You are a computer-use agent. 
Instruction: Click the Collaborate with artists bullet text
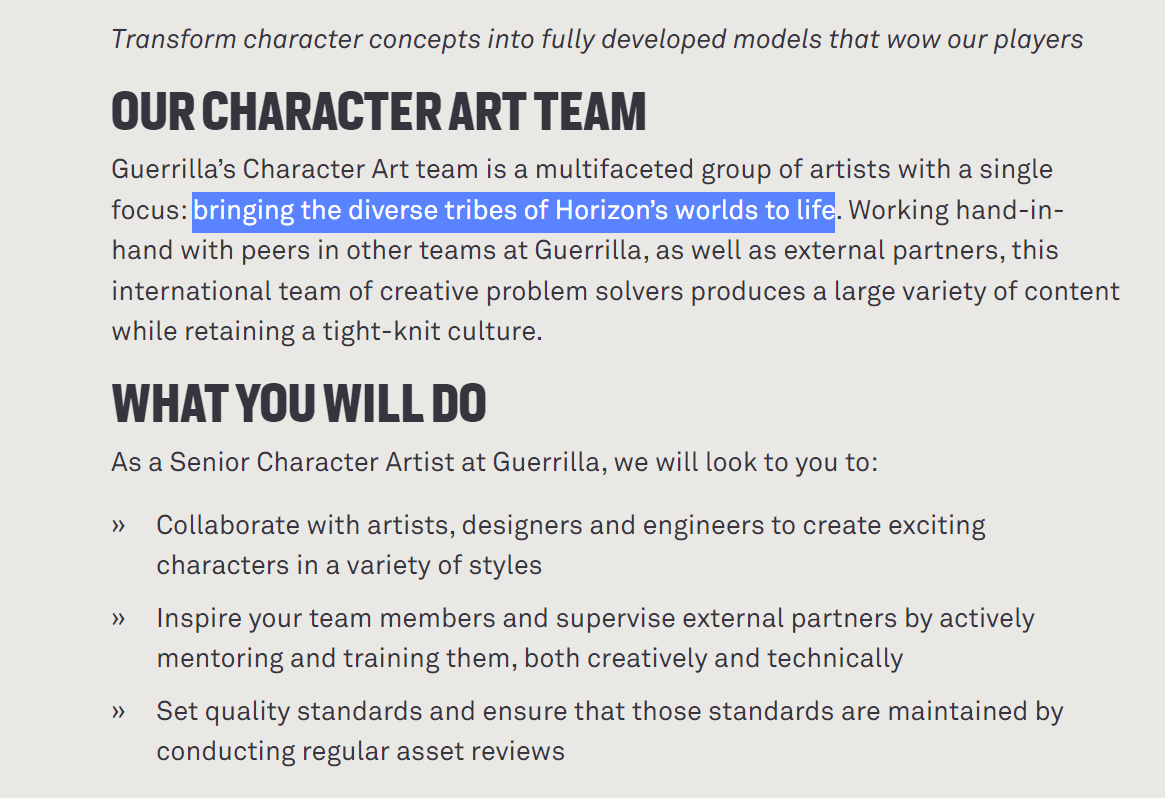click(x=570, y=525)
